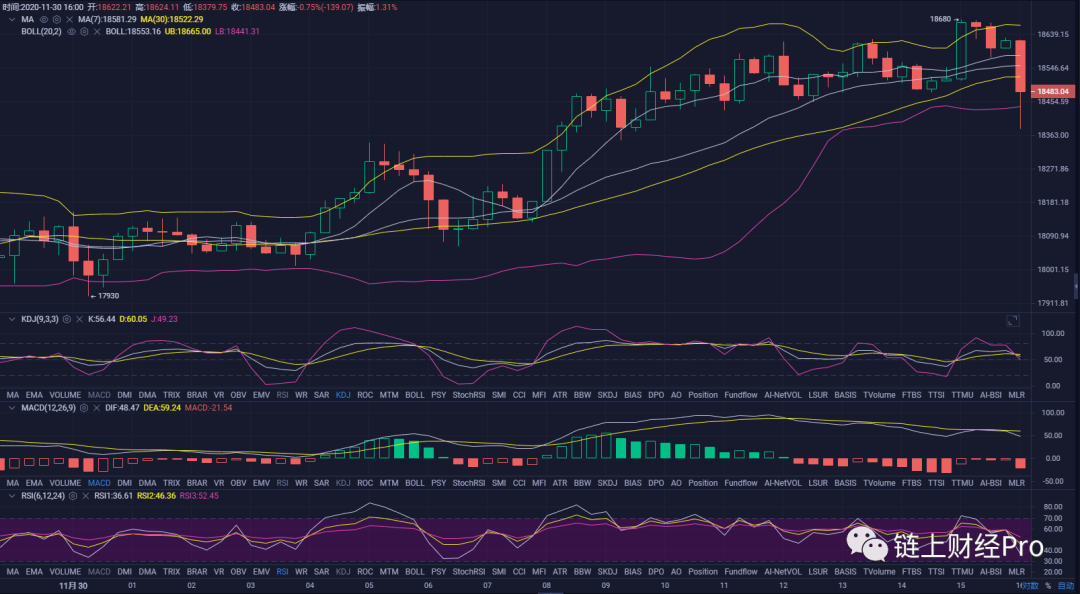Screen dimensions: 1080x594
Task: Switch the KDJ panel to the BOLL tab
Action: coord(415,395)
